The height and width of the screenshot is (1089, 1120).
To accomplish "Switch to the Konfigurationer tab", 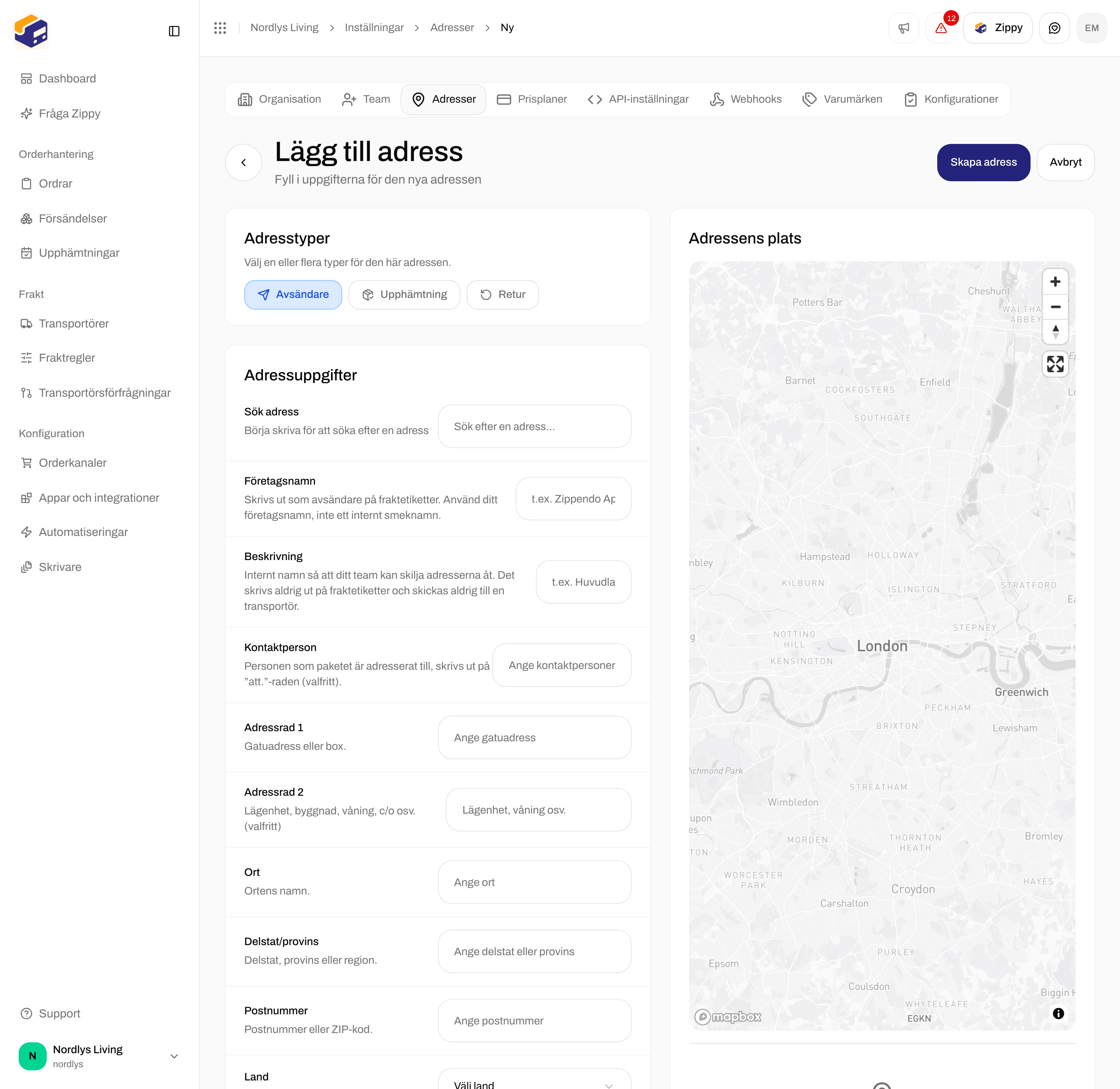I will point(951,100).
